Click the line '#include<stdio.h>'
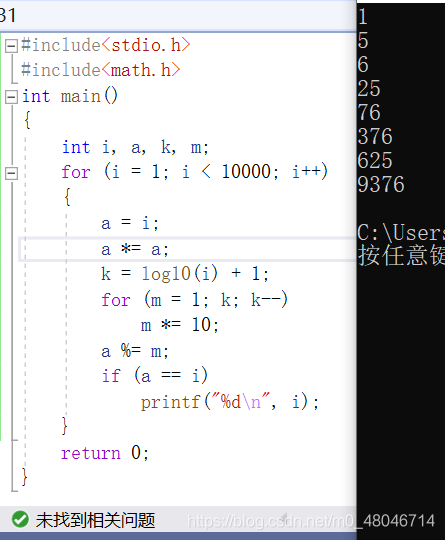Viewport: 445px width, 540px height. [105, 45]
